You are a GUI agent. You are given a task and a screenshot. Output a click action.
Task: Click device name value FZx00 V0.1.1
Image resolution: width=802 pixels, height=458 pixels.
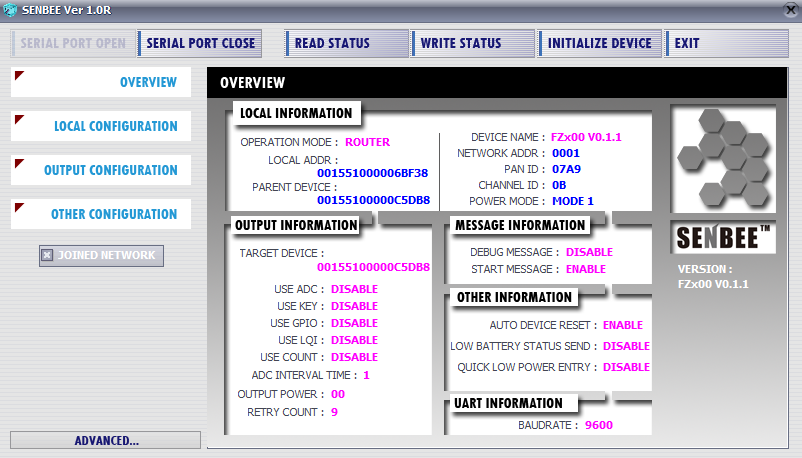[x=586, y=137]
